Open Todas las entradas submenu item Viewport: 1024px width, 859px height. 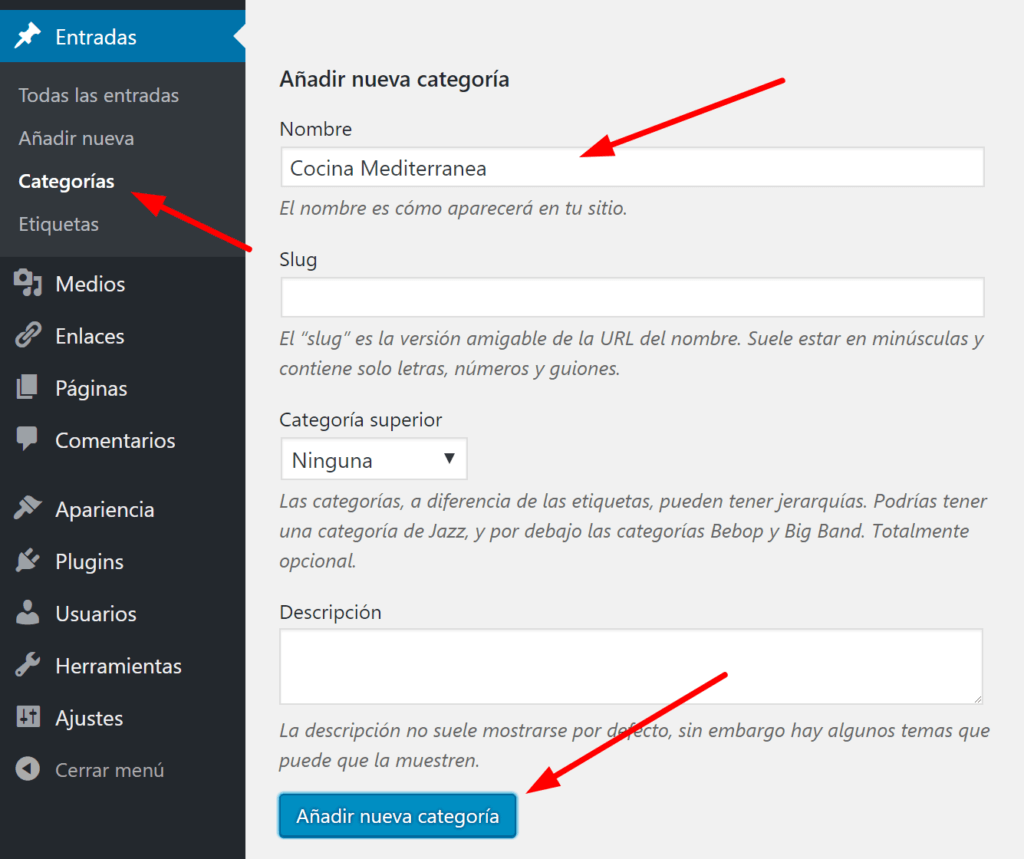[98, 95]
